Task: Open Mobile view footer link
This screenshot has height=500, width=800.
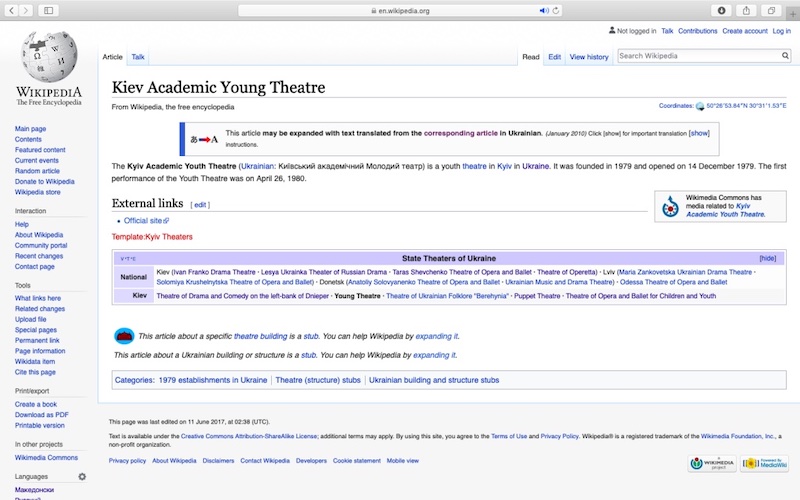Action: 403,460
